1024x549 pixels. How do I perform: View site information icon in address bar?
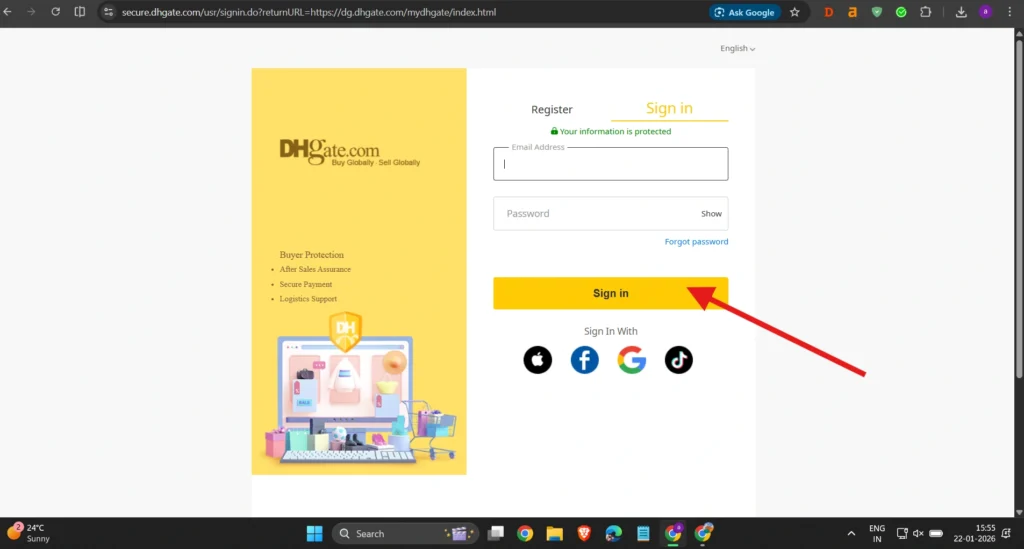[x=108, y=12]
